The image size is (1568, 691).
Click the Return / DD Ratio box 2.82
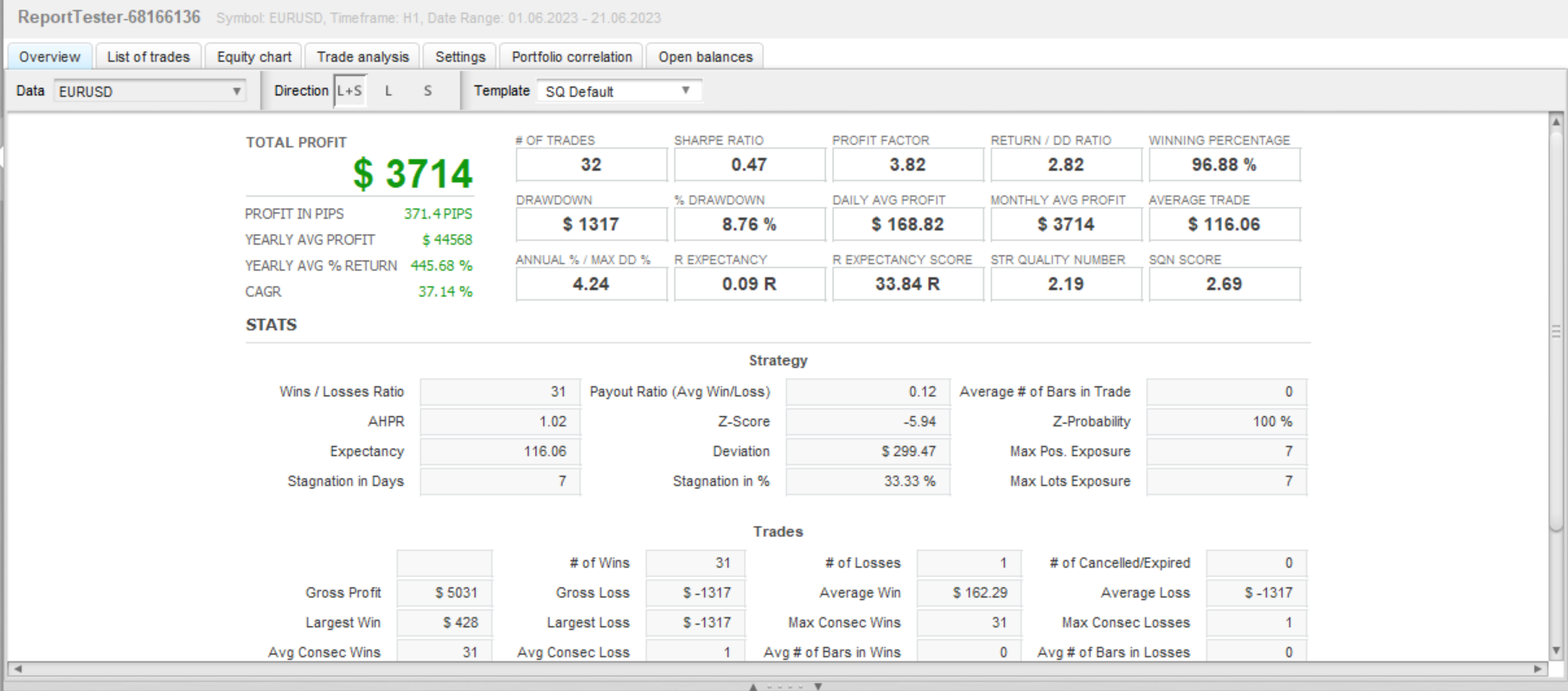point(1066,165)
